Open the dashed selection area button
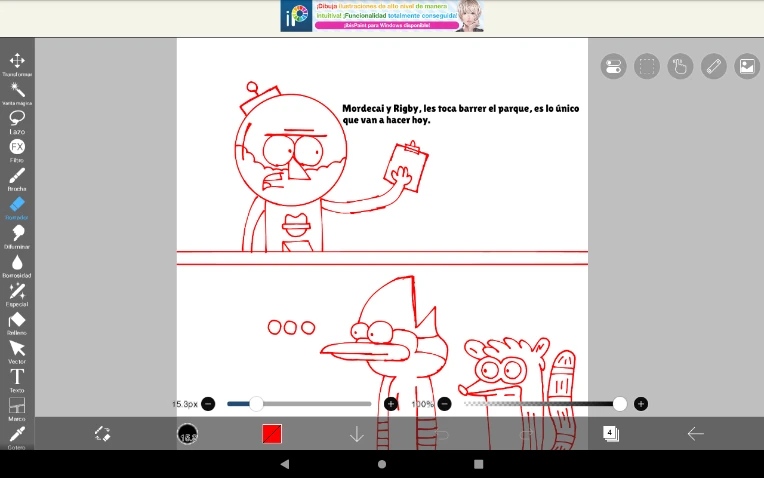The image size is (764, 478). pos(647,66)
